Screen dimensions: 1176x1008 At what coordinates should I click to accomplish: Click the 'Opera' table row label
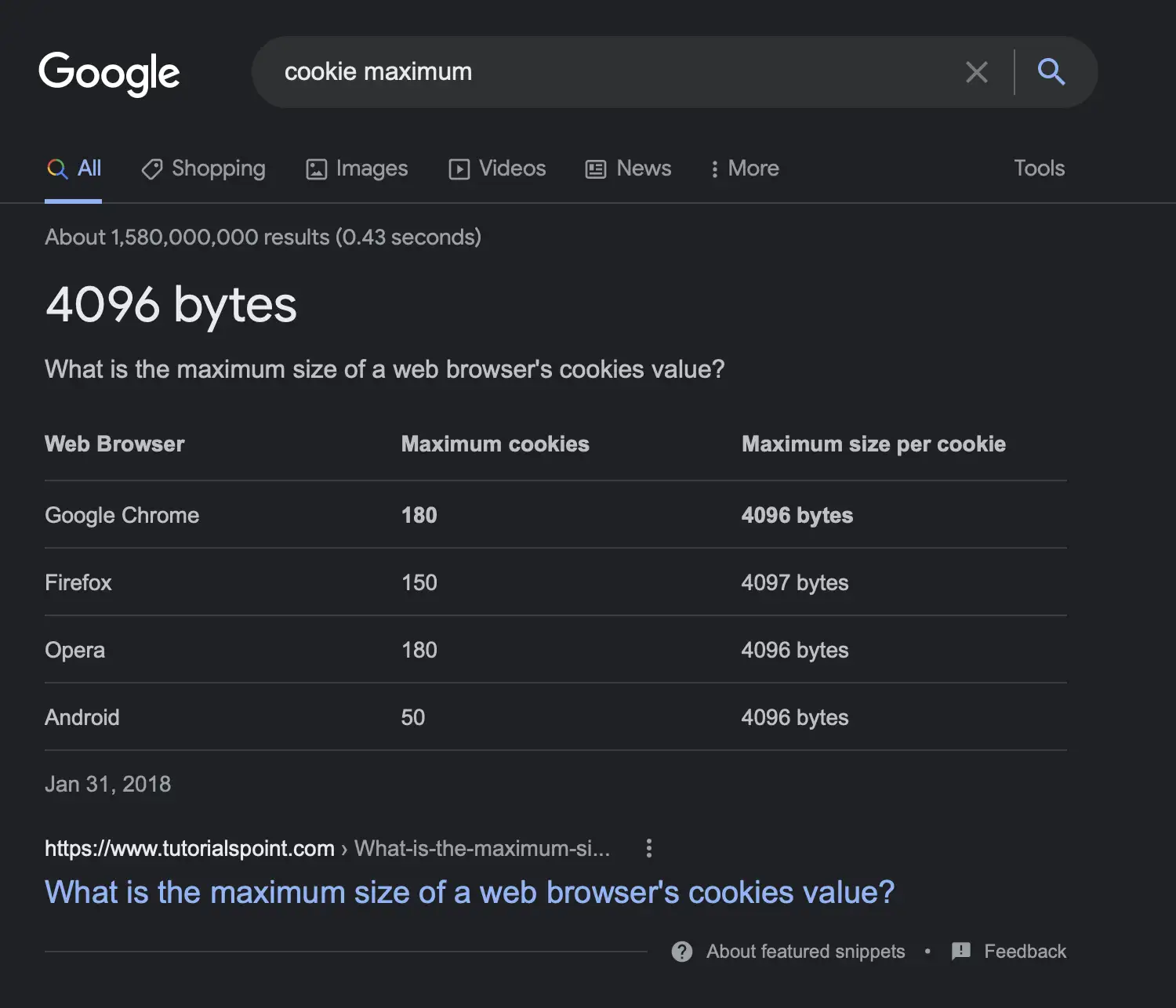[x=74, y=651]
